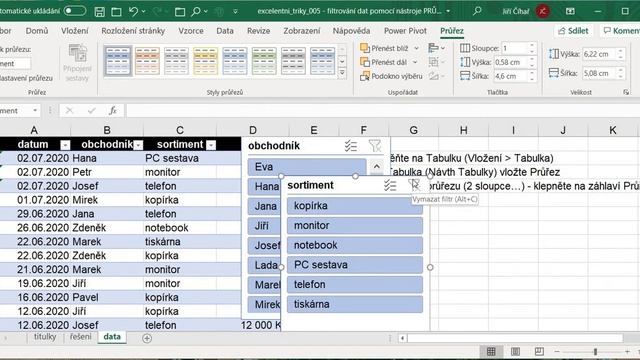Select the blue slicer style thumbnail
This screenshot has height=360, width=640.
pyautogui.click(x=118, y=61)
